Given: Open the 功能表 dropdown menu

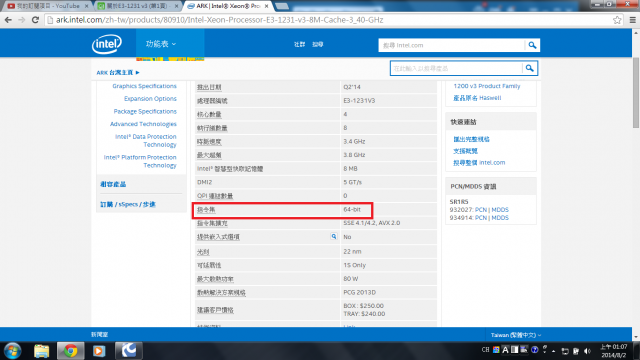Looking at the screenshot, I should (161, 44).
